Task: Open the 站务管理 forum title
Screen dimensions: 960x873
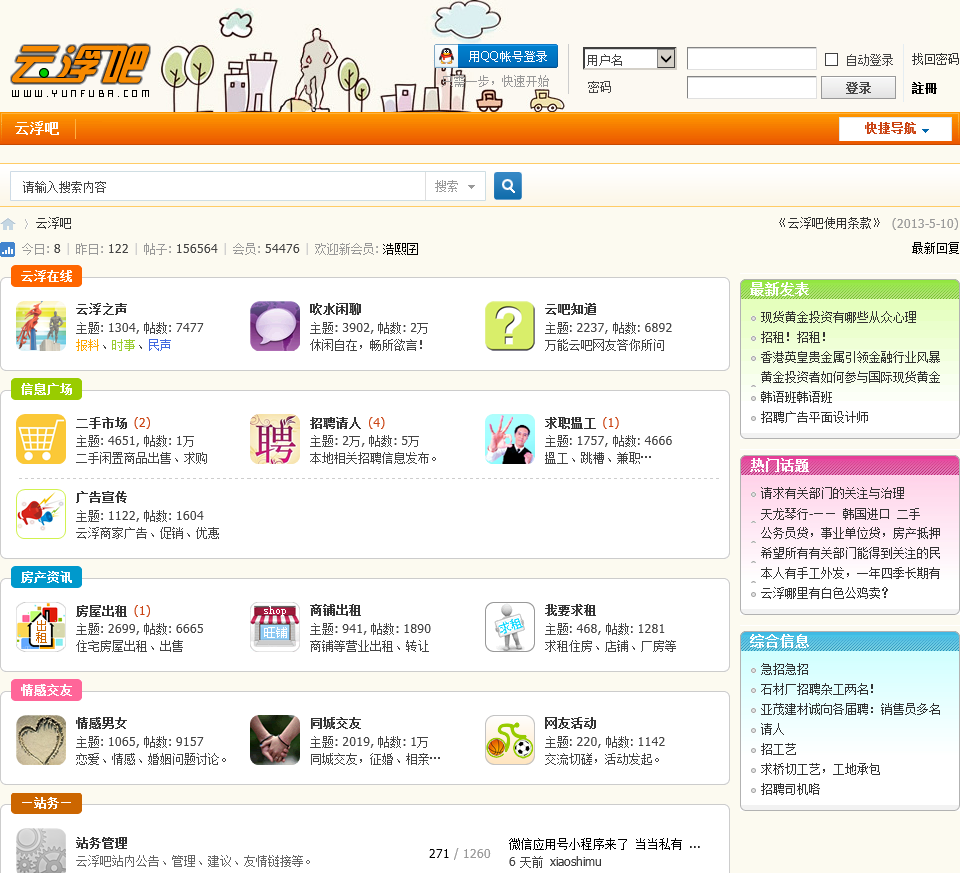Action: [x=102, y=843]
